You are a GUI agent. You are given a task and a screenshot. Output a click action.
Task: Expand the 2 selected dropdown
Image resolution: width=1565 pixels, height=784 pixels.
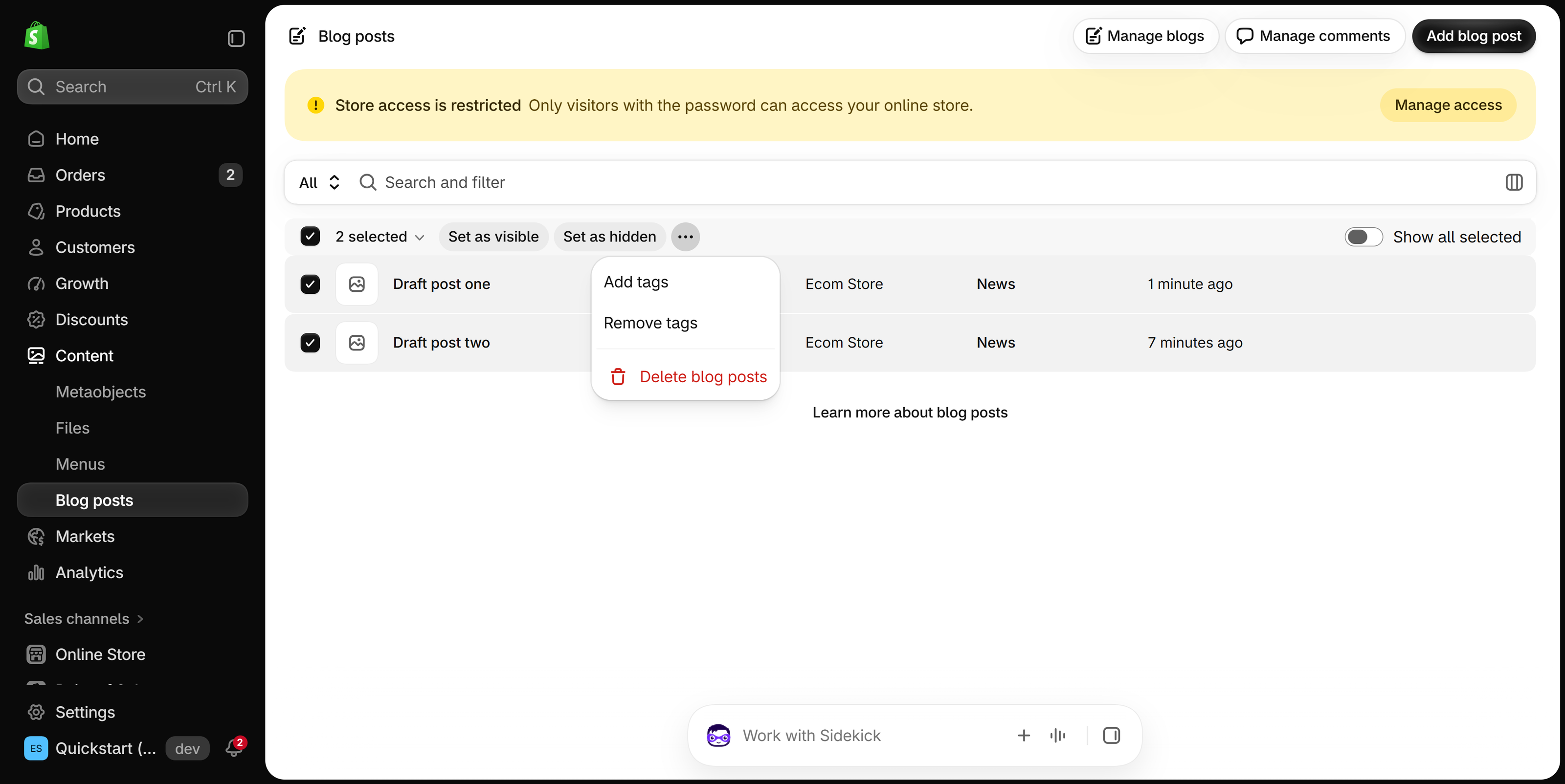[x=380, y=237]
